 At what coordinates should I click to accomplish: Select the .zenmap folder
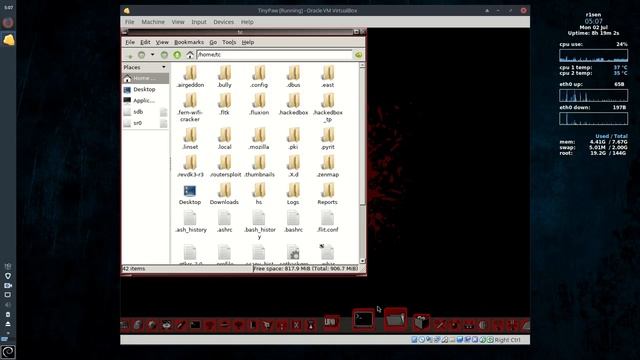coord(328,166)
